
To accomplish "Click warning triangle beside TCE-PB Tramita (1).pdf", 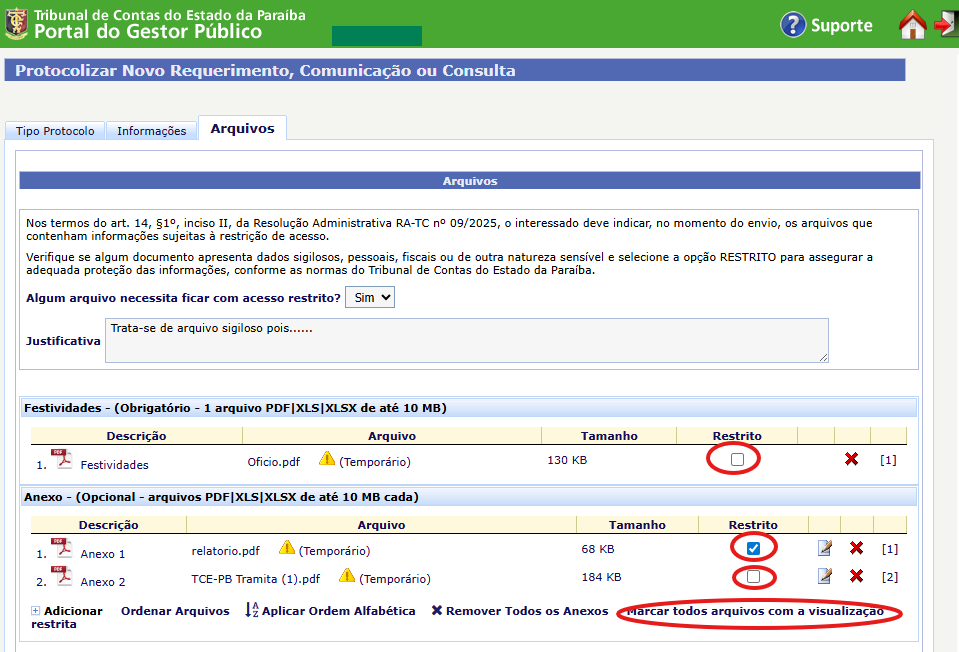I will (347, 576).
